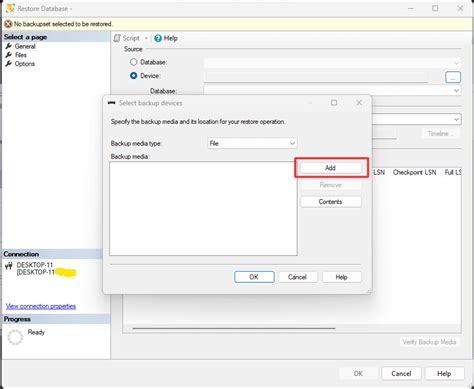
Task: Select the Device source radio button
Action: pos(133,76)
